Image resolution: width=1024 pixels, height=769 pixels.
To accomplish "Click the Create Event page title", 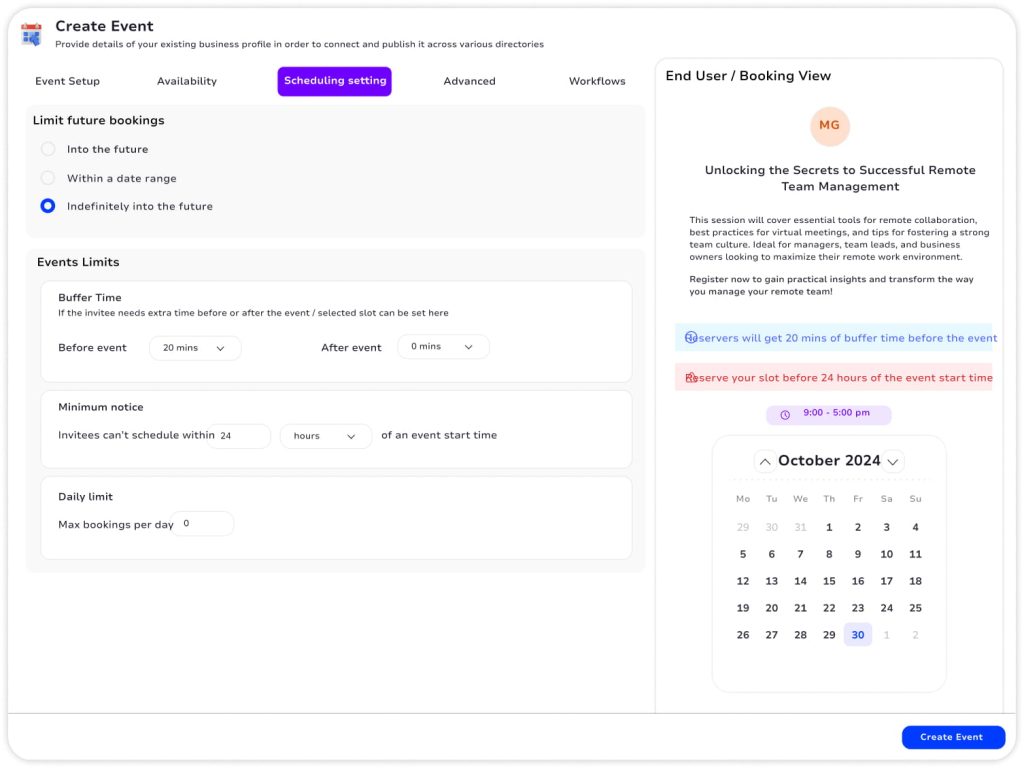I will (104, 26).
